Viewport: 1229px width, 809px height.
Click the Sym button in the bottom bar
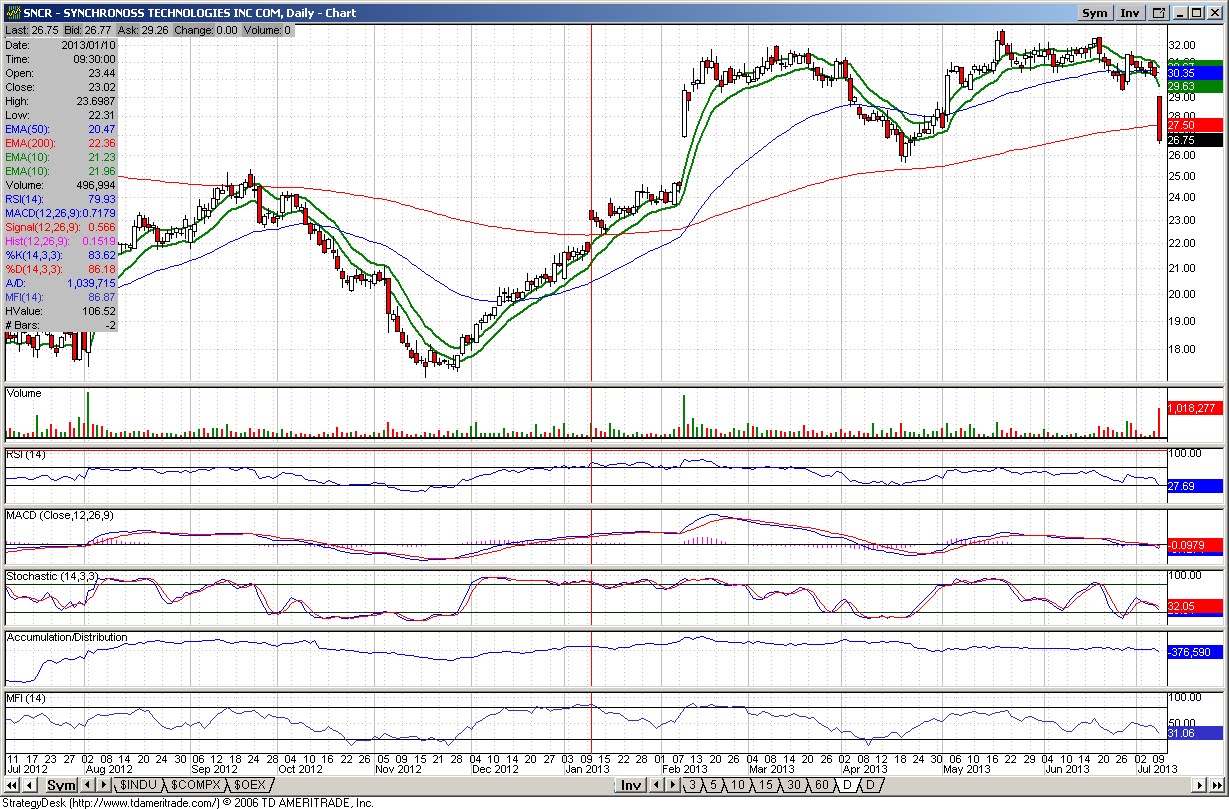click(x=62, y=785)
